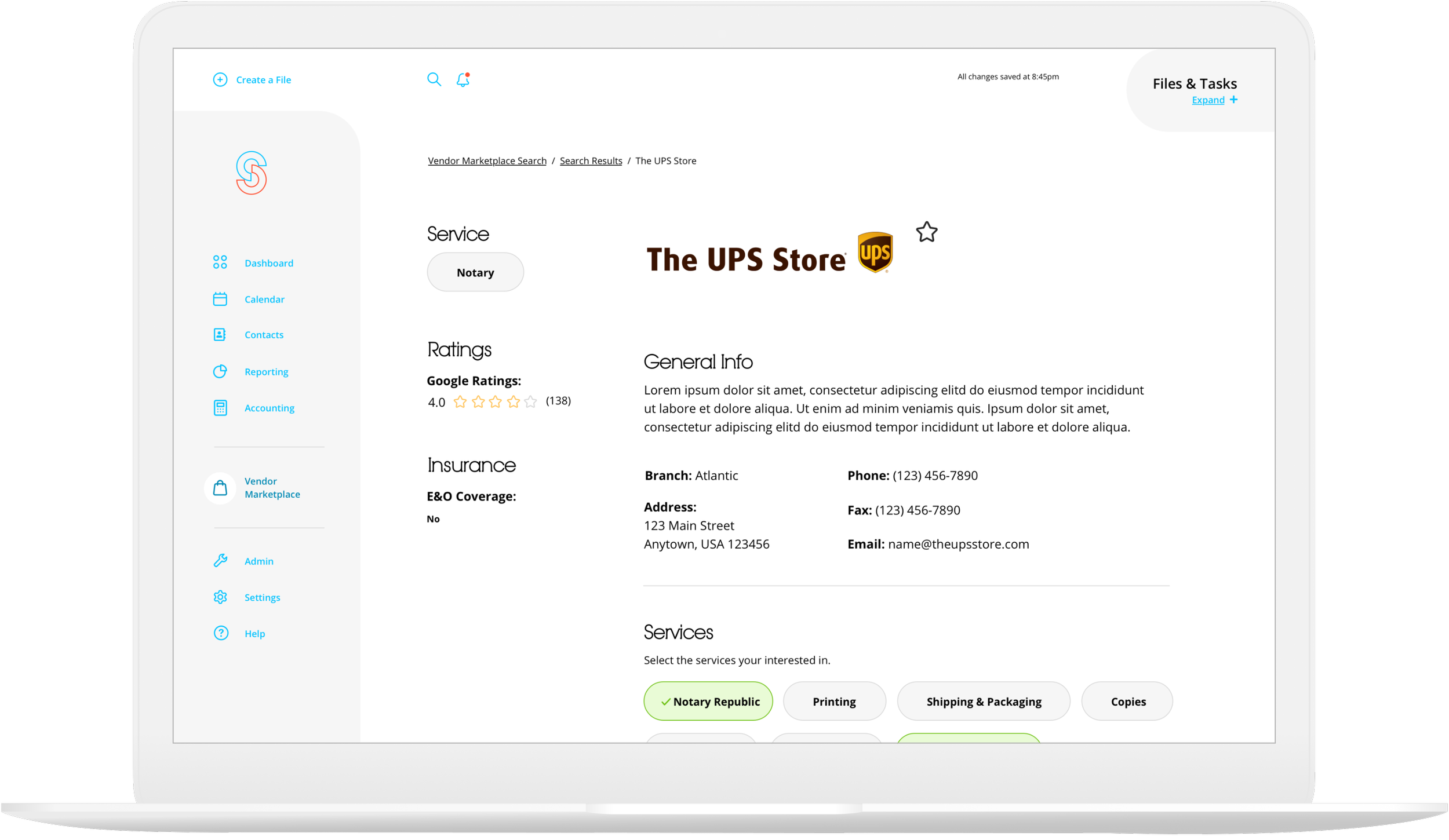Click the Reporting pie chart icon
Screen dimensions: 1449x840
(220, 371)
